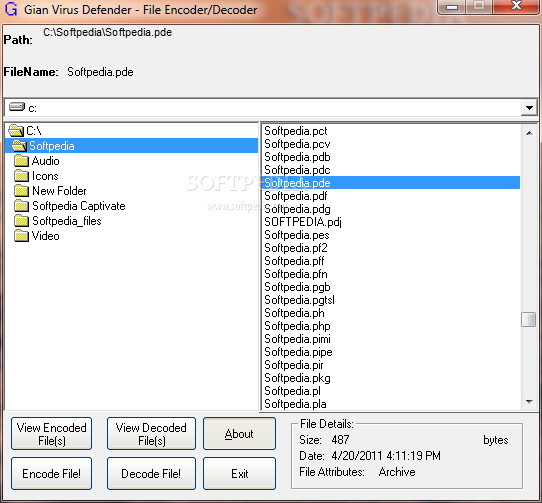Select the Video folder label
542x503 pixels.
tap(46, 236)
